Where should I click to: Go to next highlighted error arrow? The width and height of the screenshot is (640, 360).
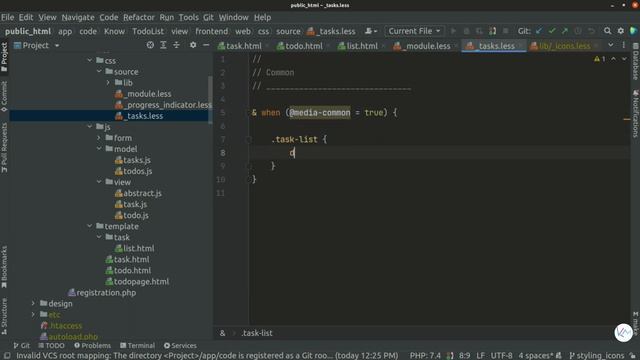coord(624,59)
